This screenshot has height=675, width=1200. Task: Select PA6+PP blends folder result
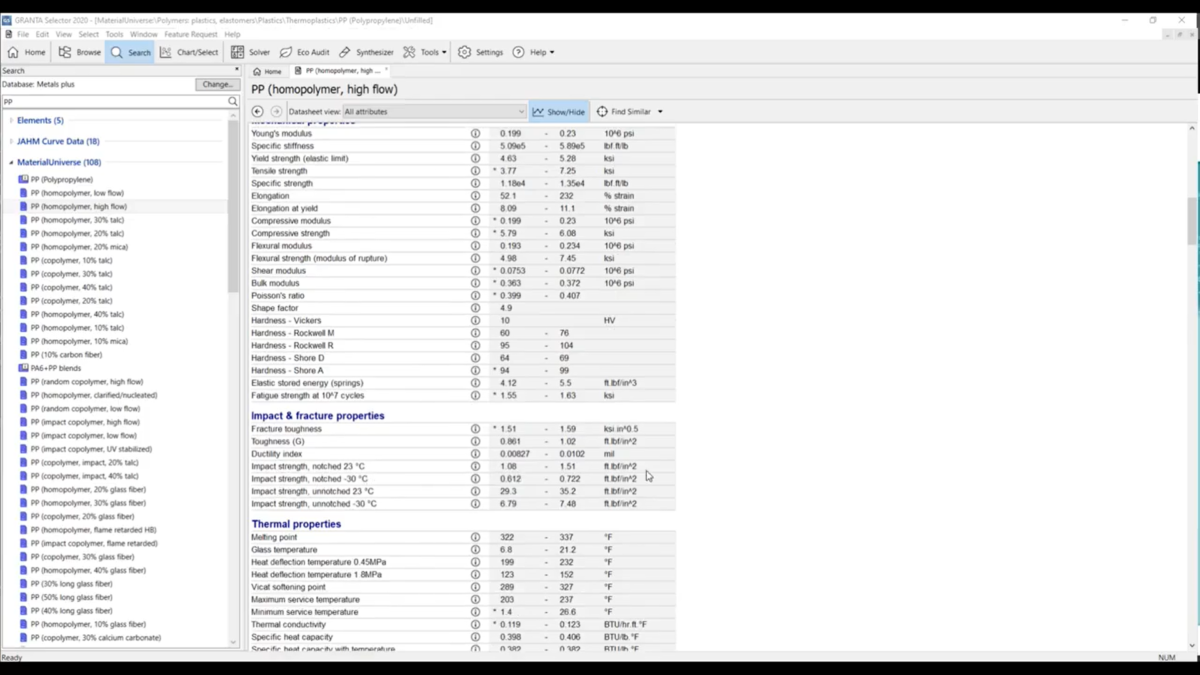pyautogui.click(x=56, y=368)
